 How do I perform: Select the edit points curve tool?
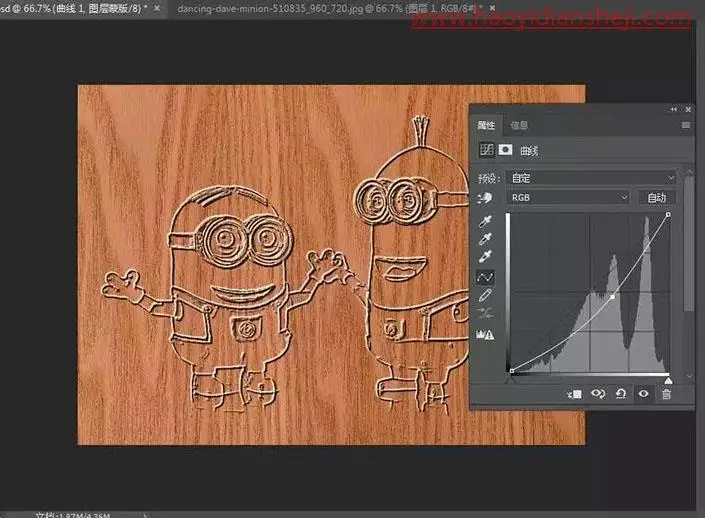pos(485,277)
